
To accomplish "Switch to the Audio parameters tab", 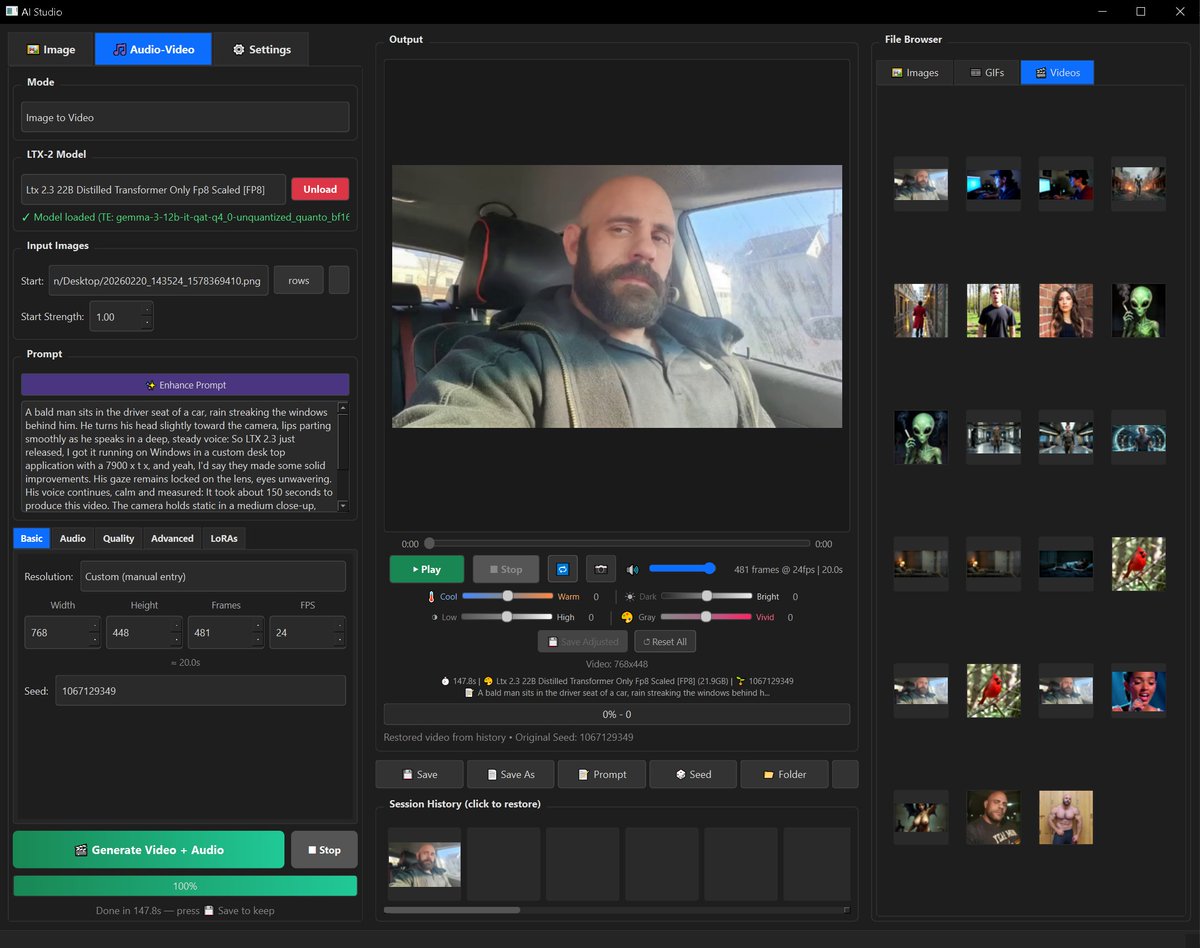I will tap(73, 538).
